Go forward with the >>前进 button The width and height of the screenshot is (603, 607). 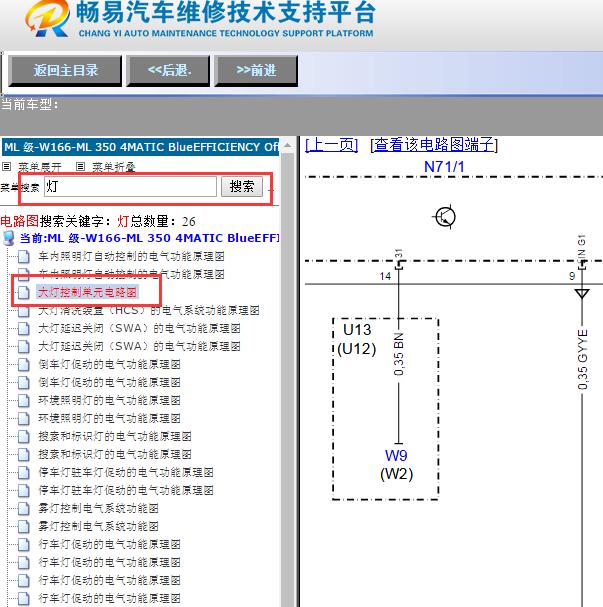[x=256, y=70]
